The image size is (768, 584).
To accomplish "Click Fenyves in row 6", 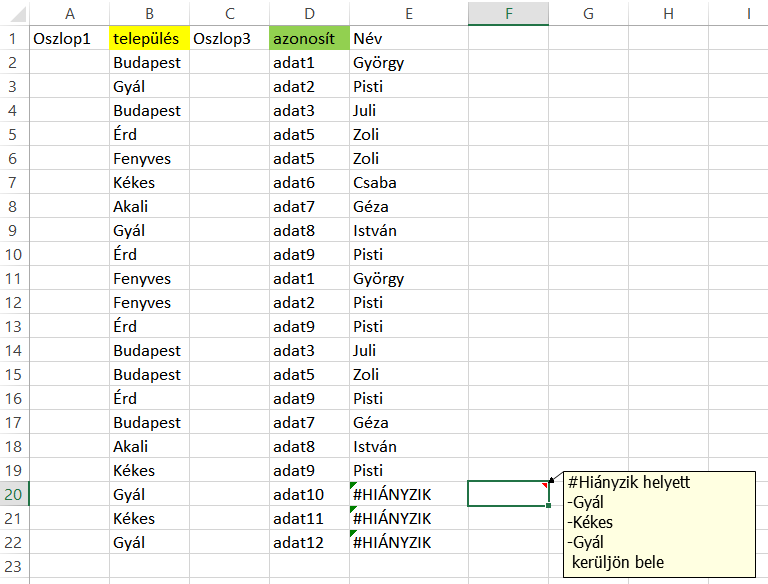I will click(x=149, y=158).
